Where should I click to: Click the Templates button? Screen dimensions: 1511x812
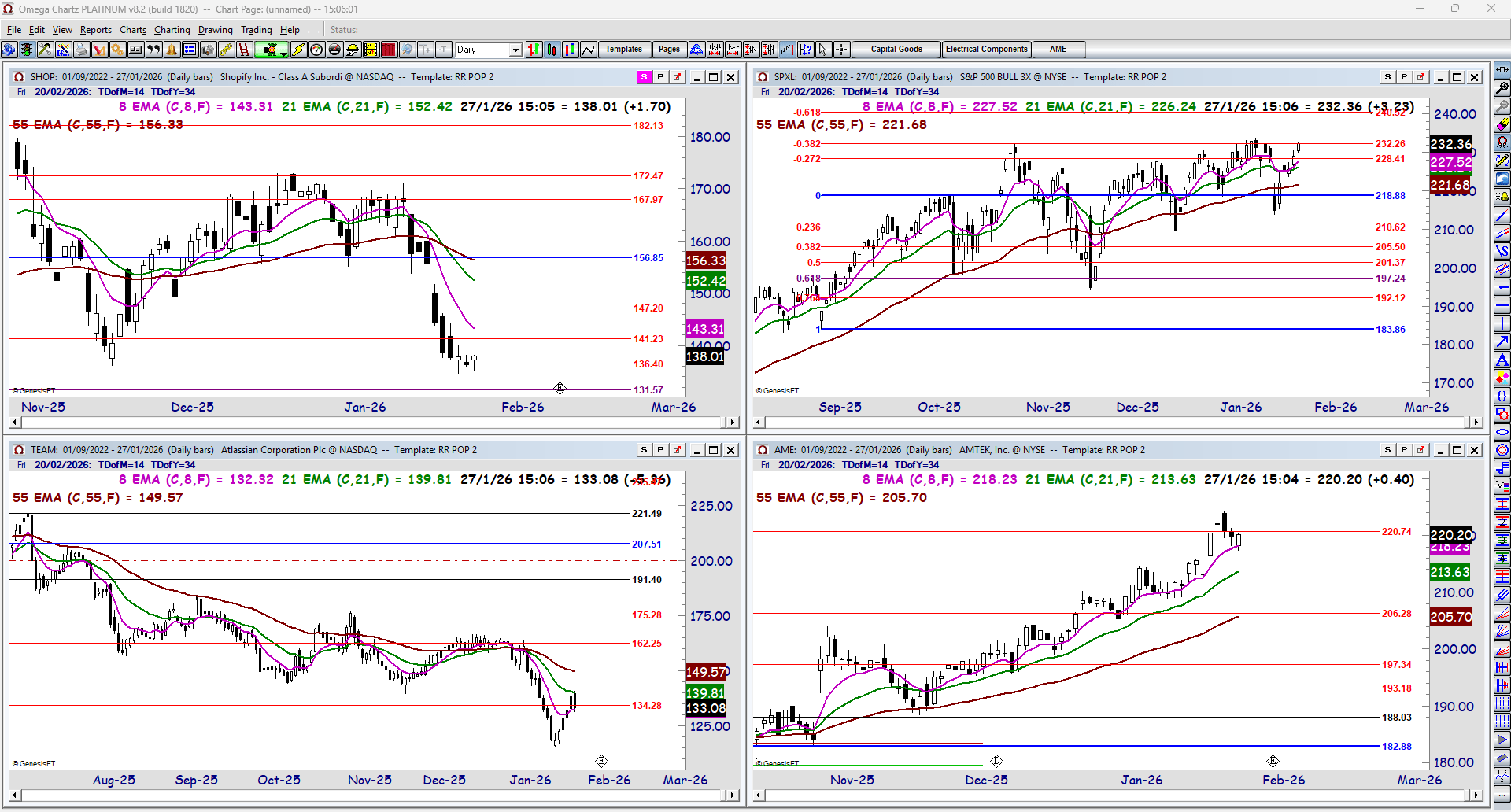coord(624,50)
